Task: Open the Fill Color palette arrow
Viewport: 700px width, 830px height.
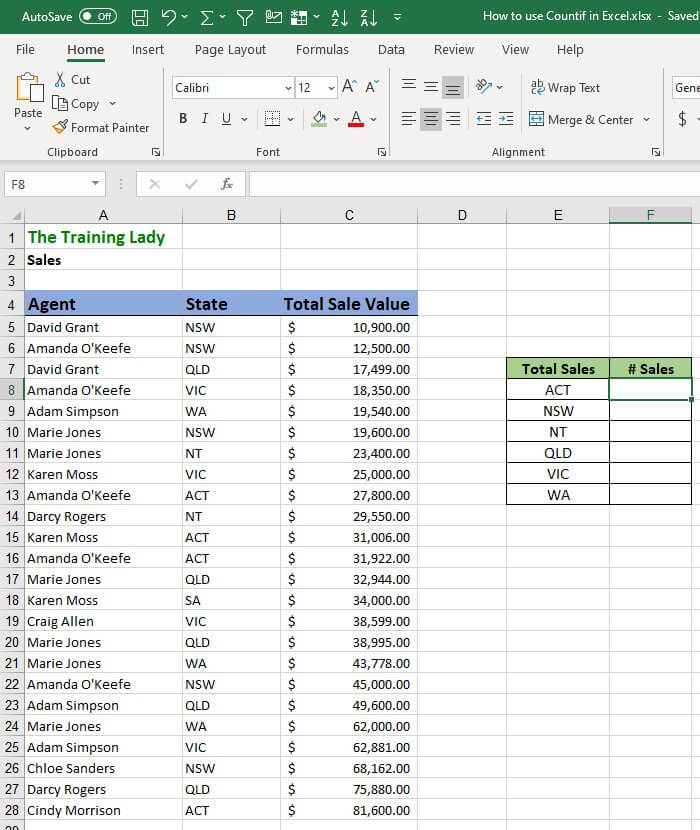Action: tap(336, 120)
